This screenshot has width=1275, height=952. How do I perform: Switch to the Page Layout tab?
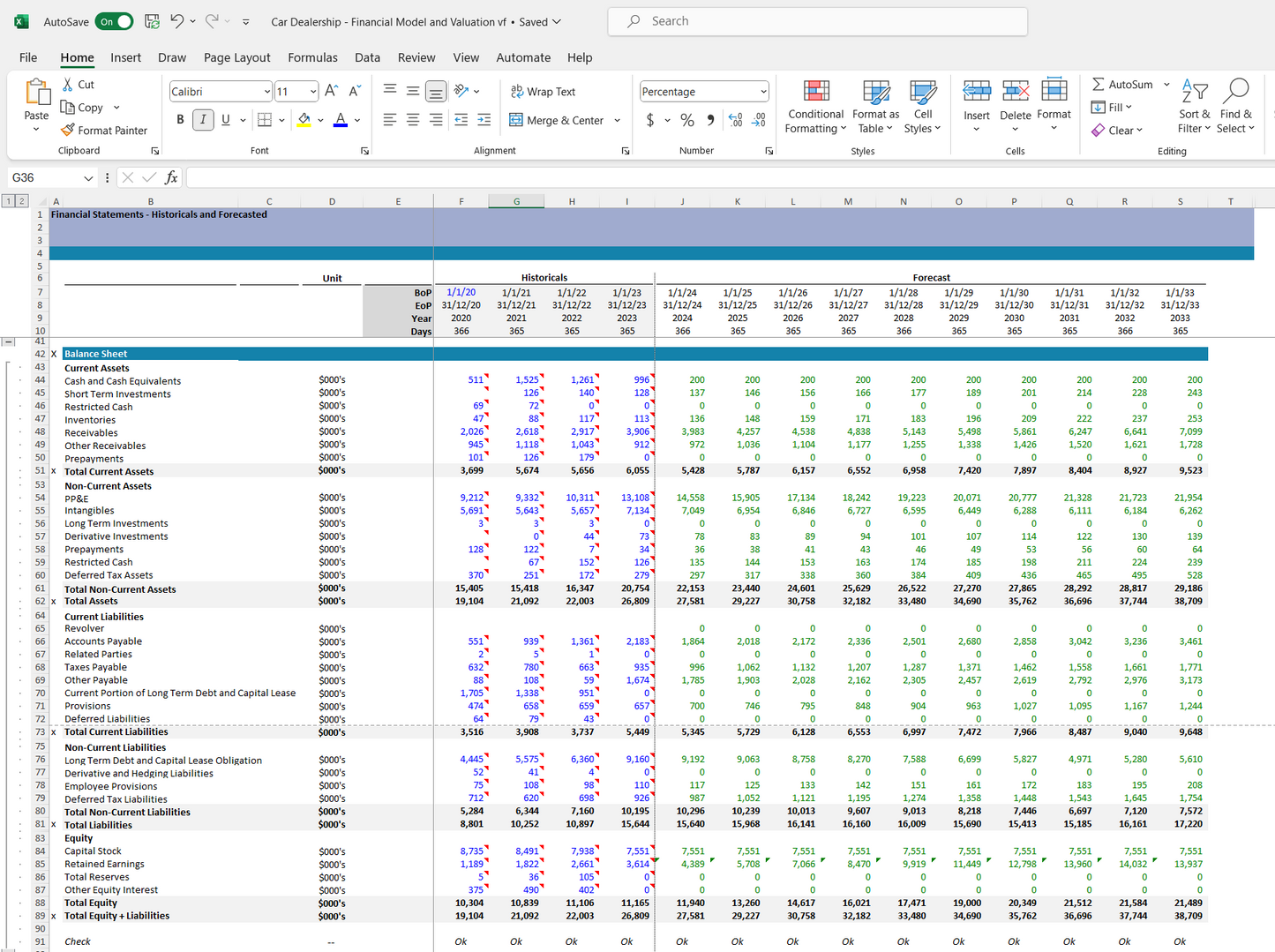[x=236, y=57]
